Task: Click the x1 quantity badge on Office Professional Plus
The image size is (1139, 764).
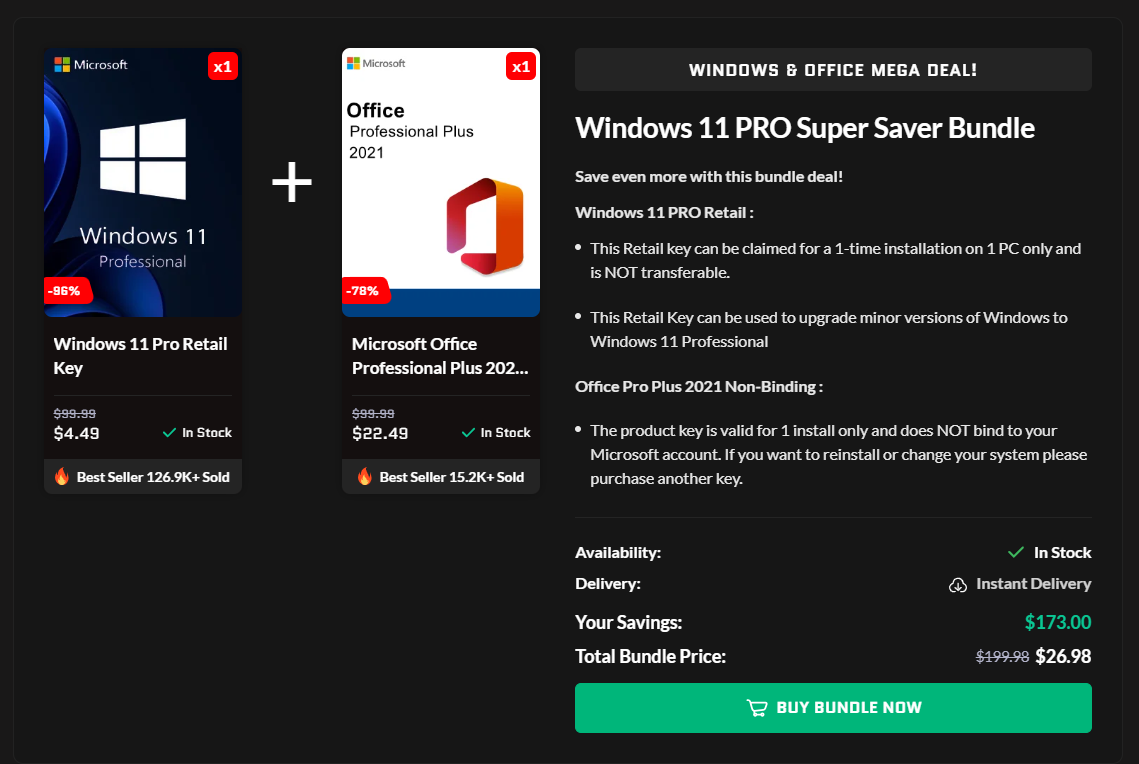Action: [x=521, y=66]
